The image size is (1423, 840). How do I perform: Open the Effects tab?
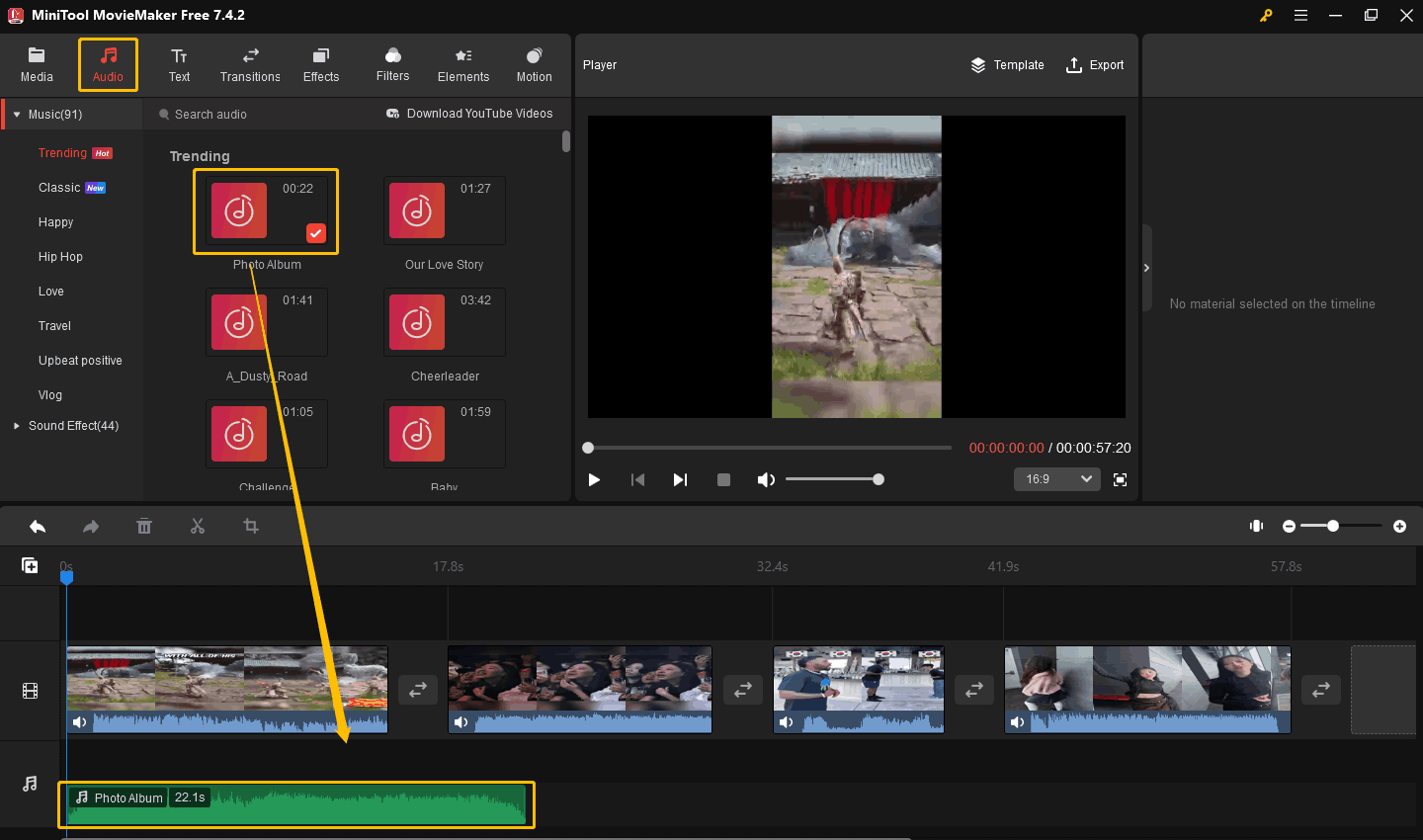[x=321, y=64]
